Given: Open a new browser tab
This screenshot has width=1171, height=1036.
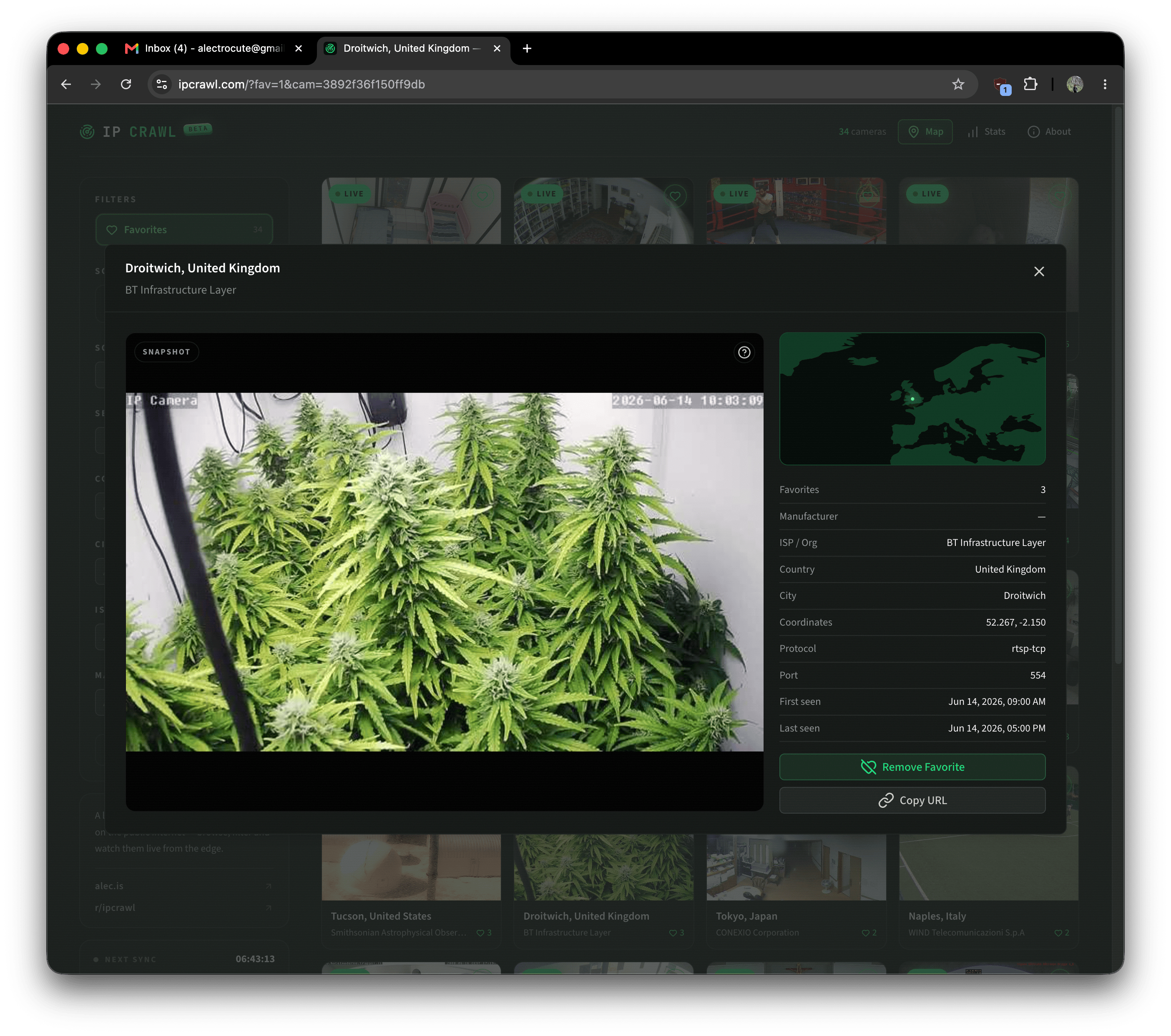Looking at the screenshot, I should [527, 49].
